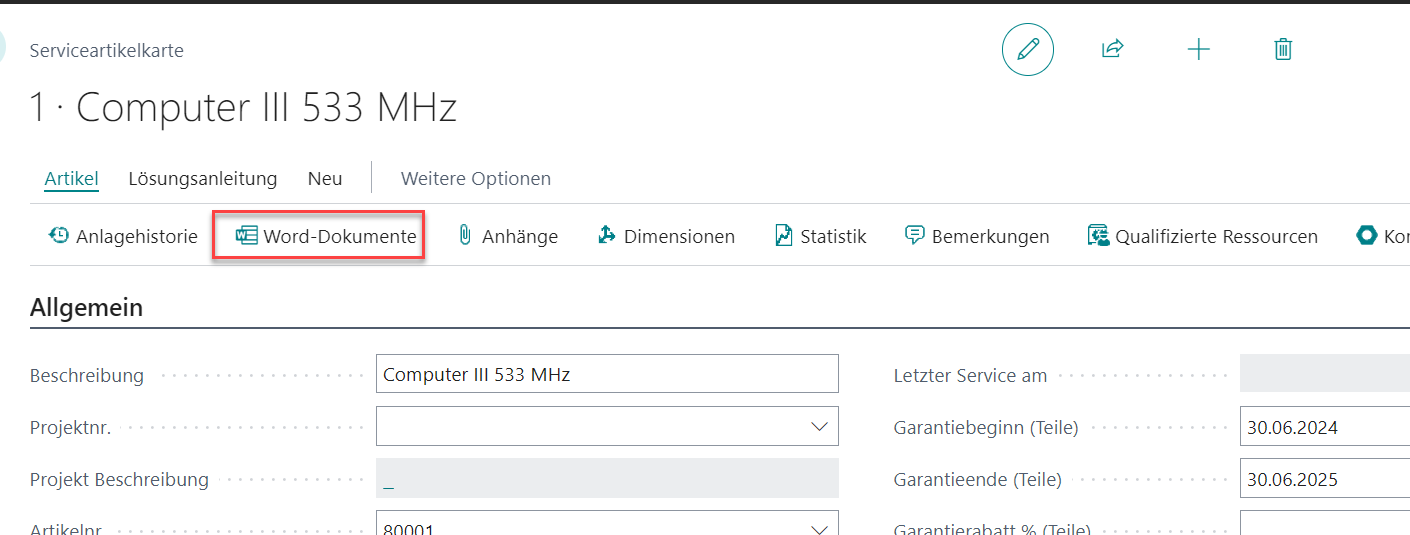1410x535 pixels.
Task: Open Bemerkungen action
Action: click(977, 236)
